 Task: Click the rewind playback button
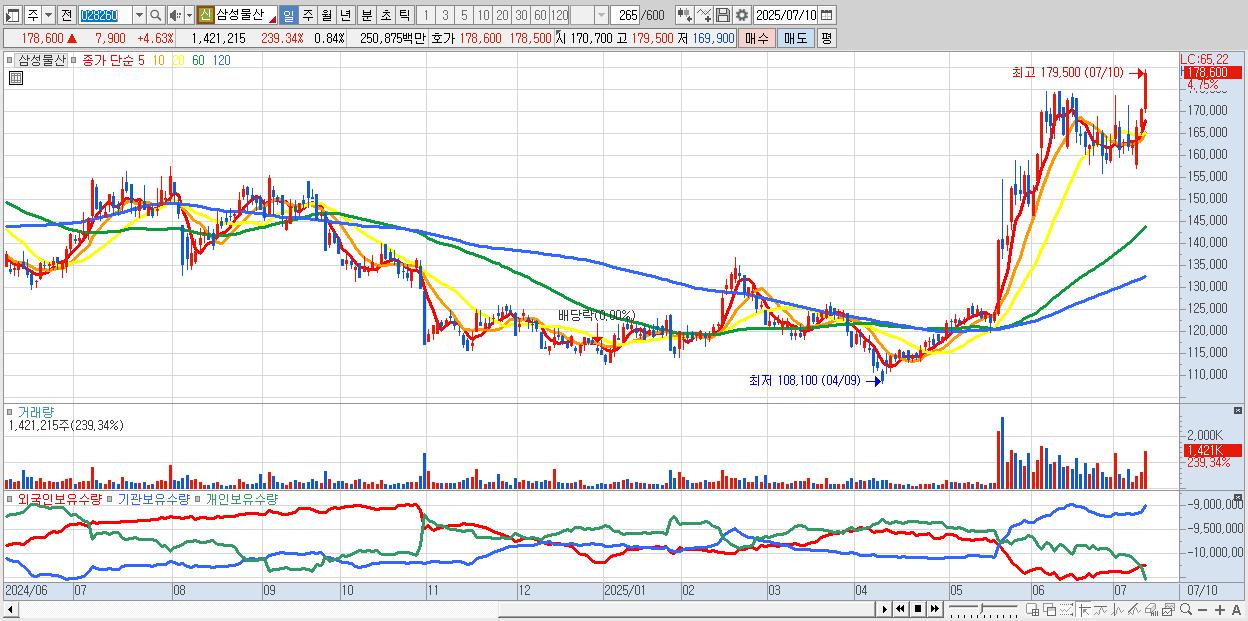coord(900,609)
